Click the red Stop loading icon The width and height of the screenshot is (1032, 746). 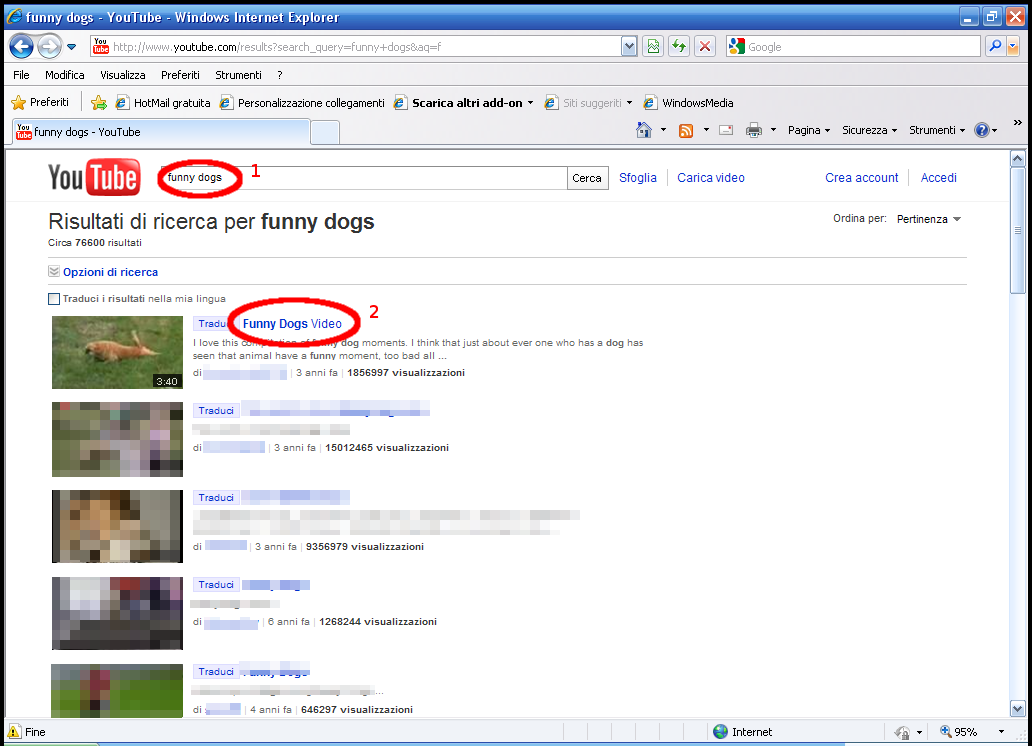[x=705, y=47]
